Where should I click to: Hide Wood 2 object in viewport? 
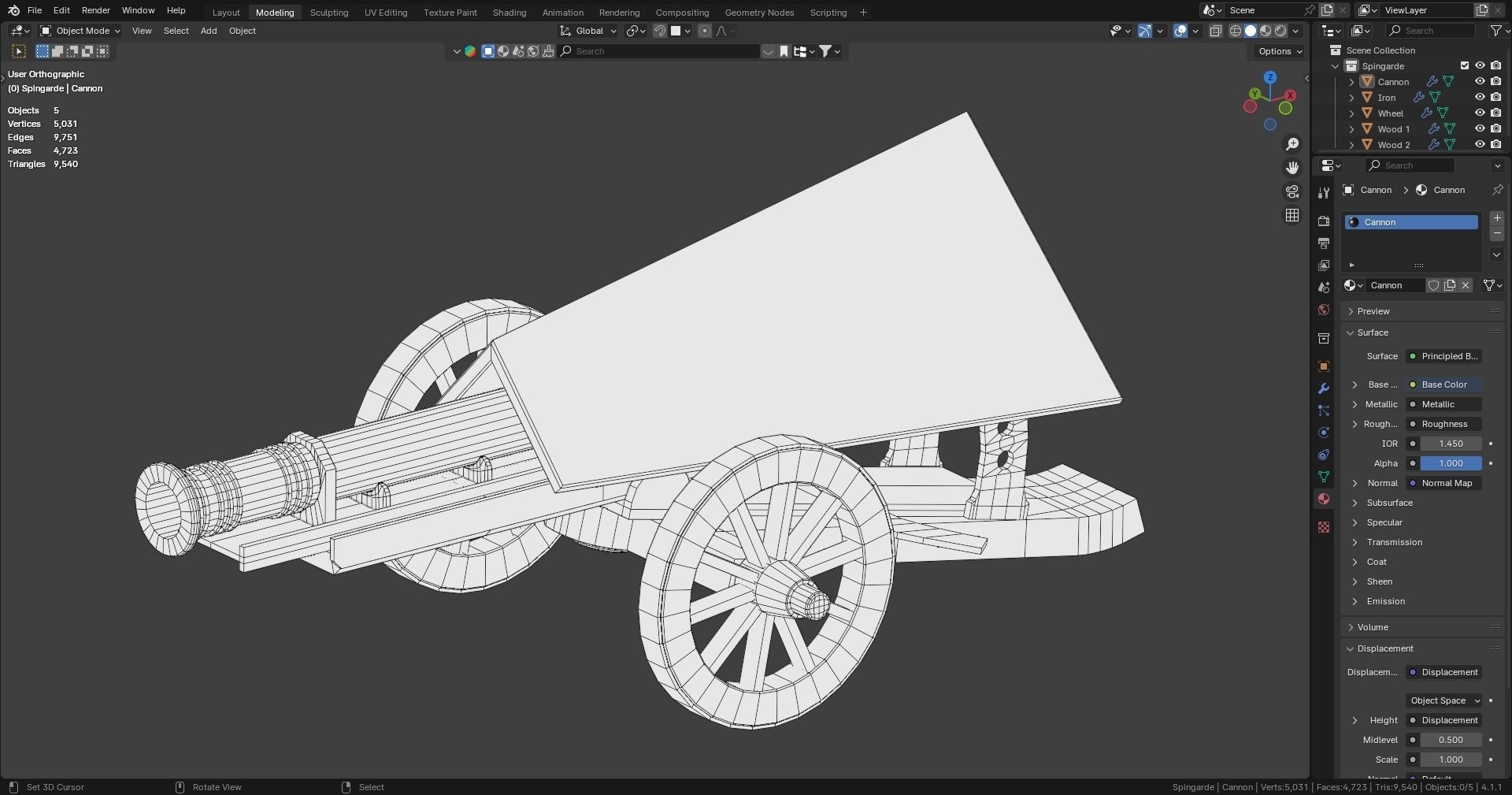1480,145
